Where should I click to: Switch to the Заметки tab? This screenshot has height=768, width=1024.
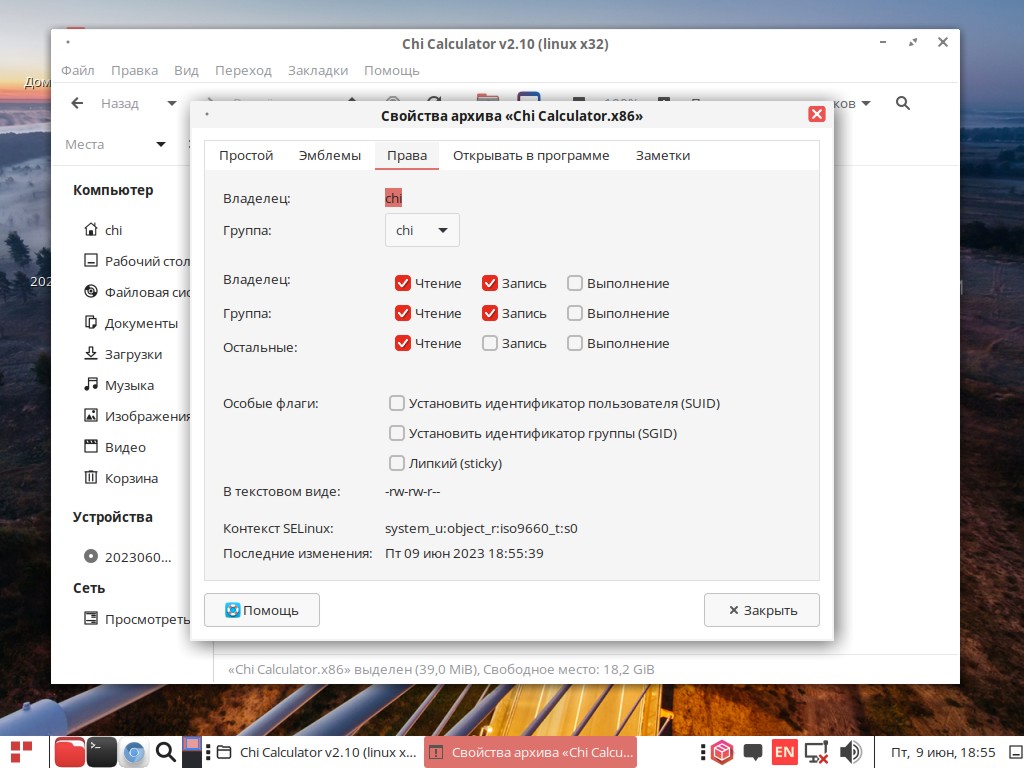click(663, 155)
